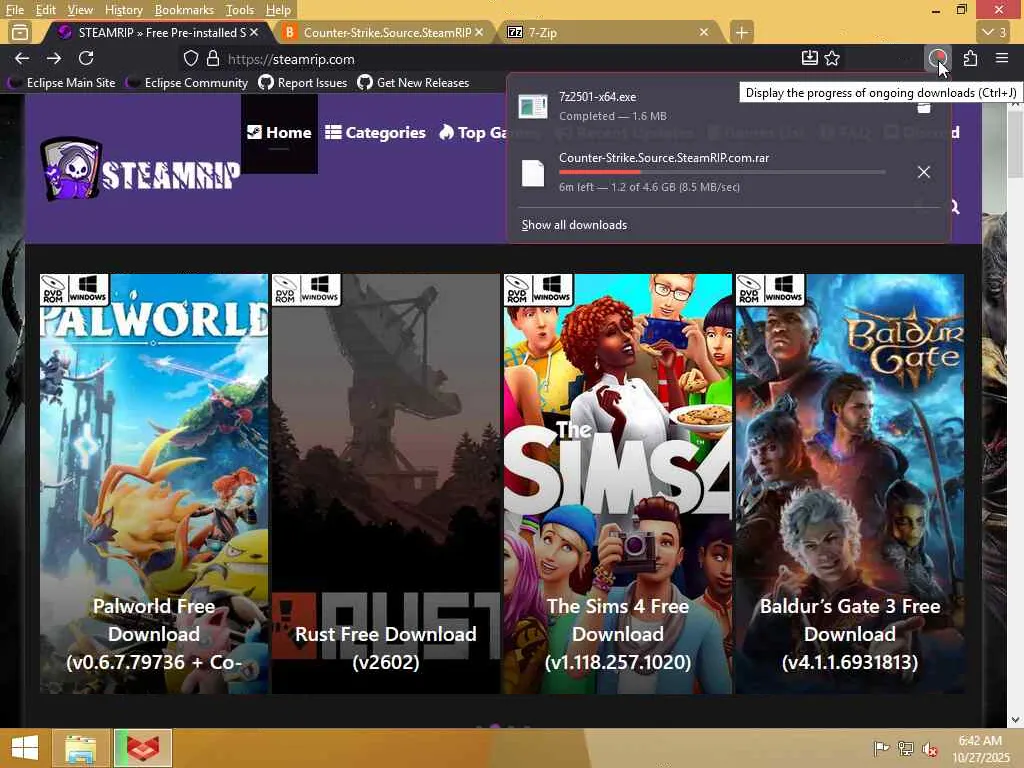The image size is (1024, 768).
Task: Open the Extensions puzzle icon
Action: [x=970, y=58]
